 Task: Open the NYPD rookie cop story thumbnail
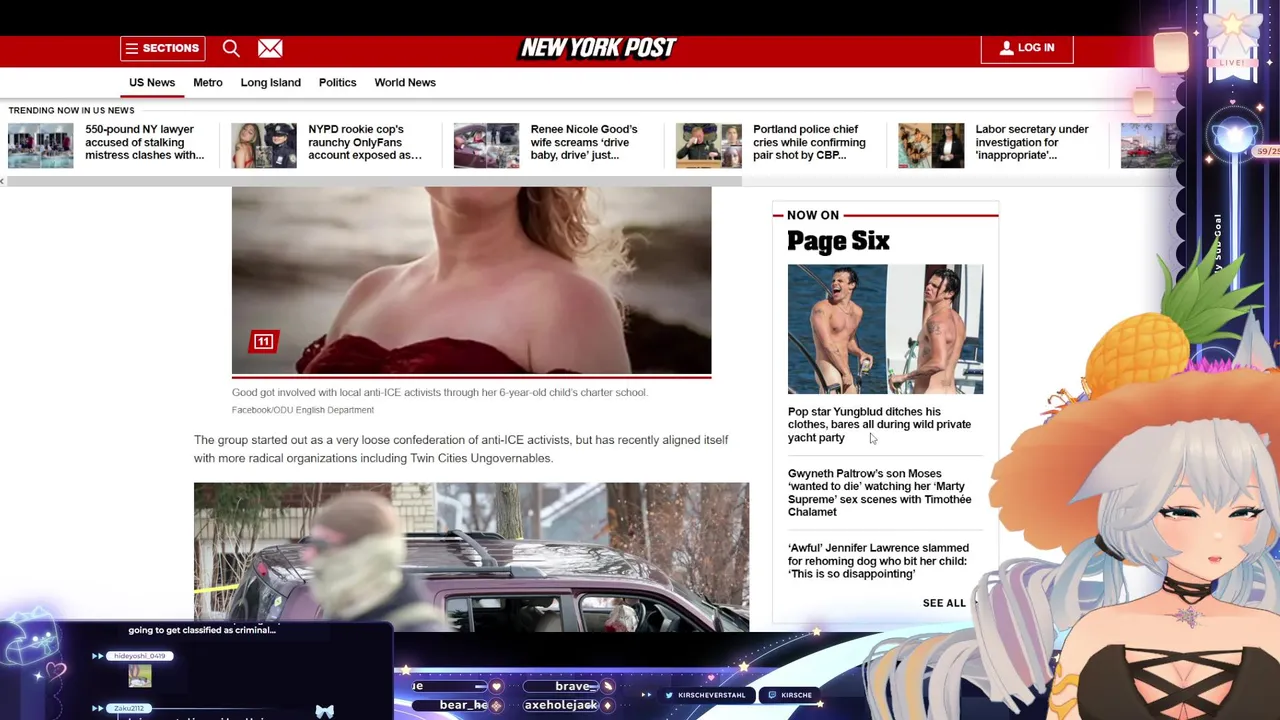tap(264, 145)
